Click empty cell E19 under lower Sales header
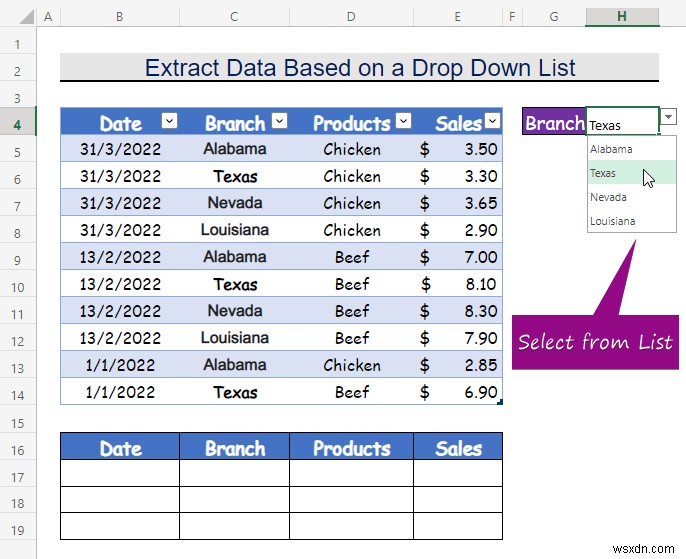This screenshot has height=559, width=686. point(458,526)
